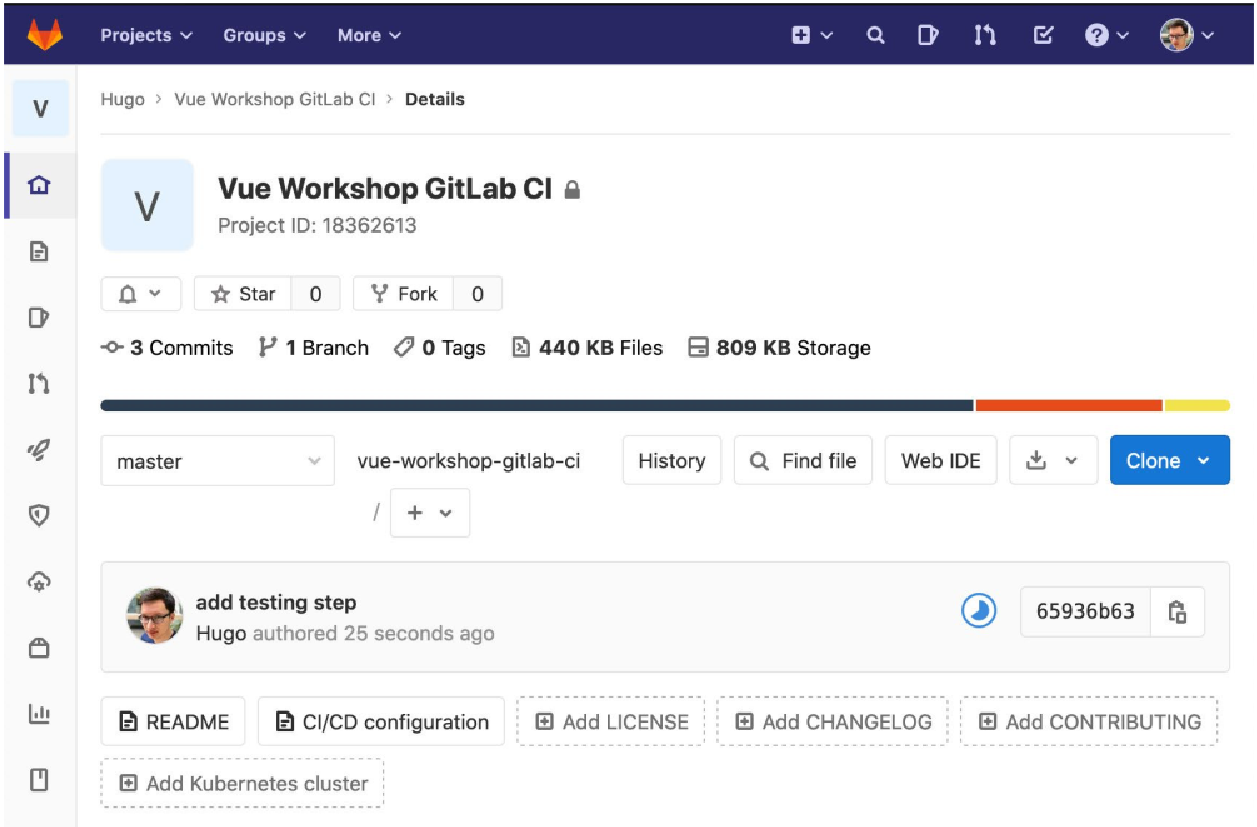This screenshot has width=1257, height=827.
Task: Click dark blue segment of language bar
Action: pos(537,405)
